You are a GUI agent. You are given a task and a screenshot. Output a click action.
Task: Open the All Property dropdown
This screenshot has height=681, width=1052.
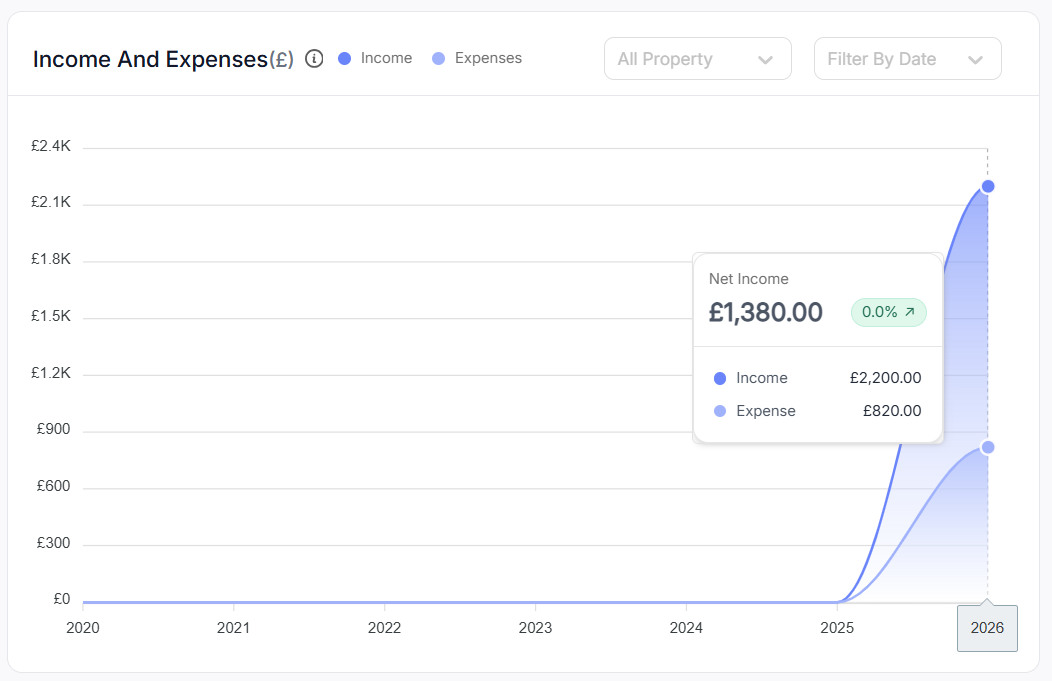(x=697, y=59)
